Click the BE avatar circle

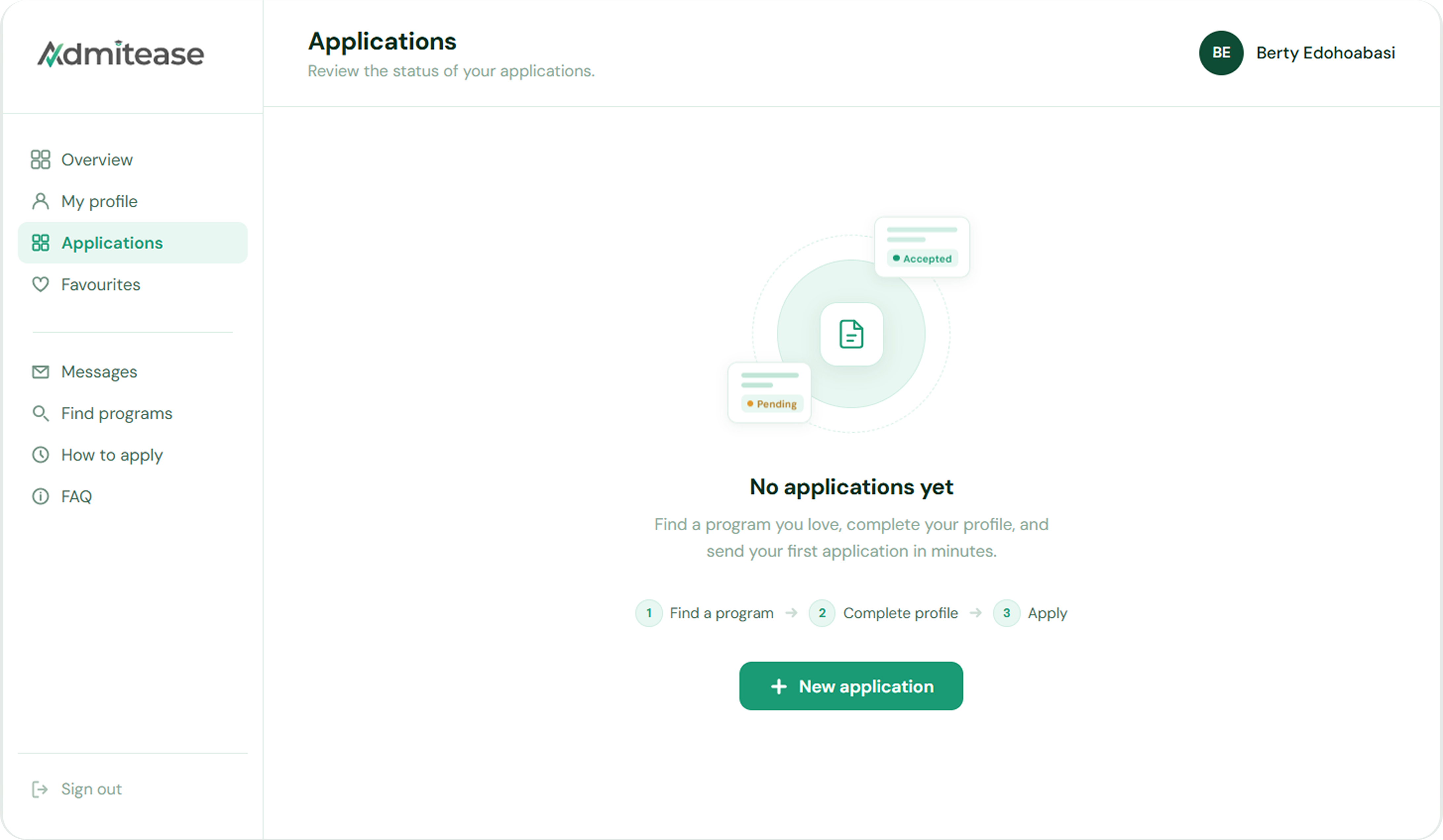[1221, 52]
